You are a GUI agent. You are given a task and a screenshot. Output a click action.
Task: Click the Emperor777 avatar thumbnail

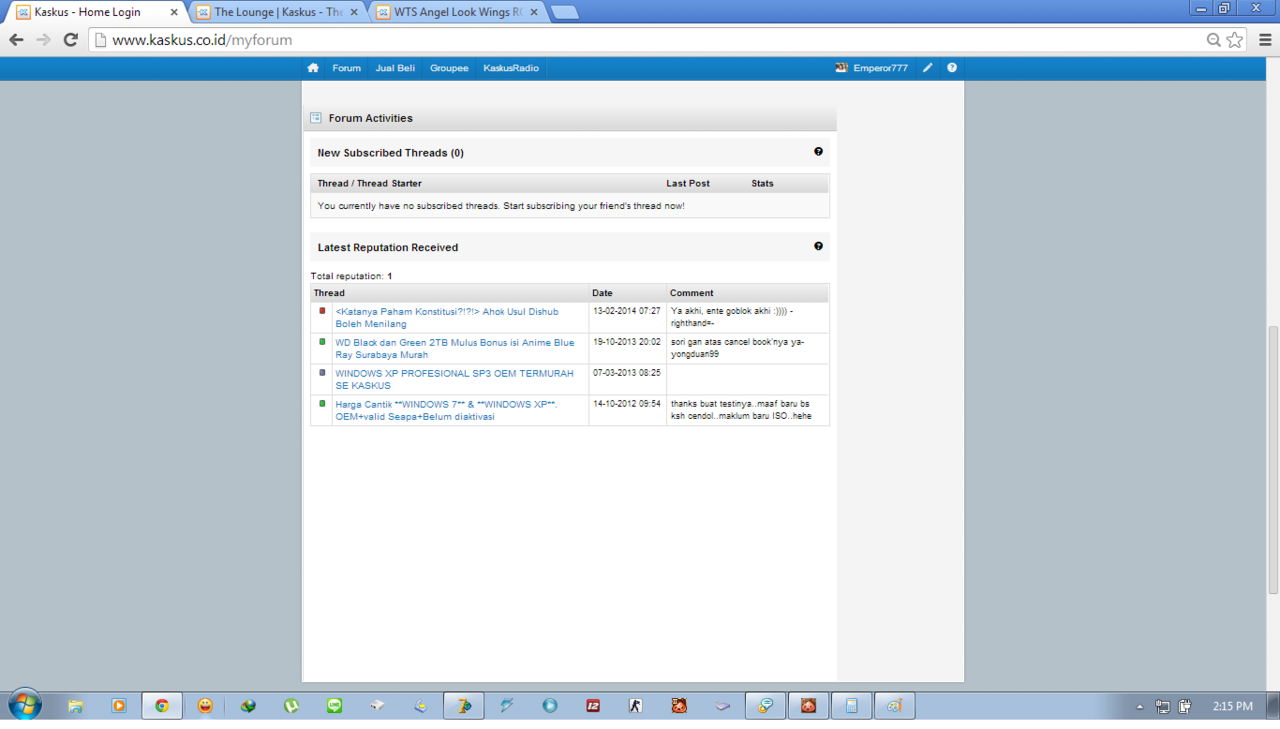841,68
